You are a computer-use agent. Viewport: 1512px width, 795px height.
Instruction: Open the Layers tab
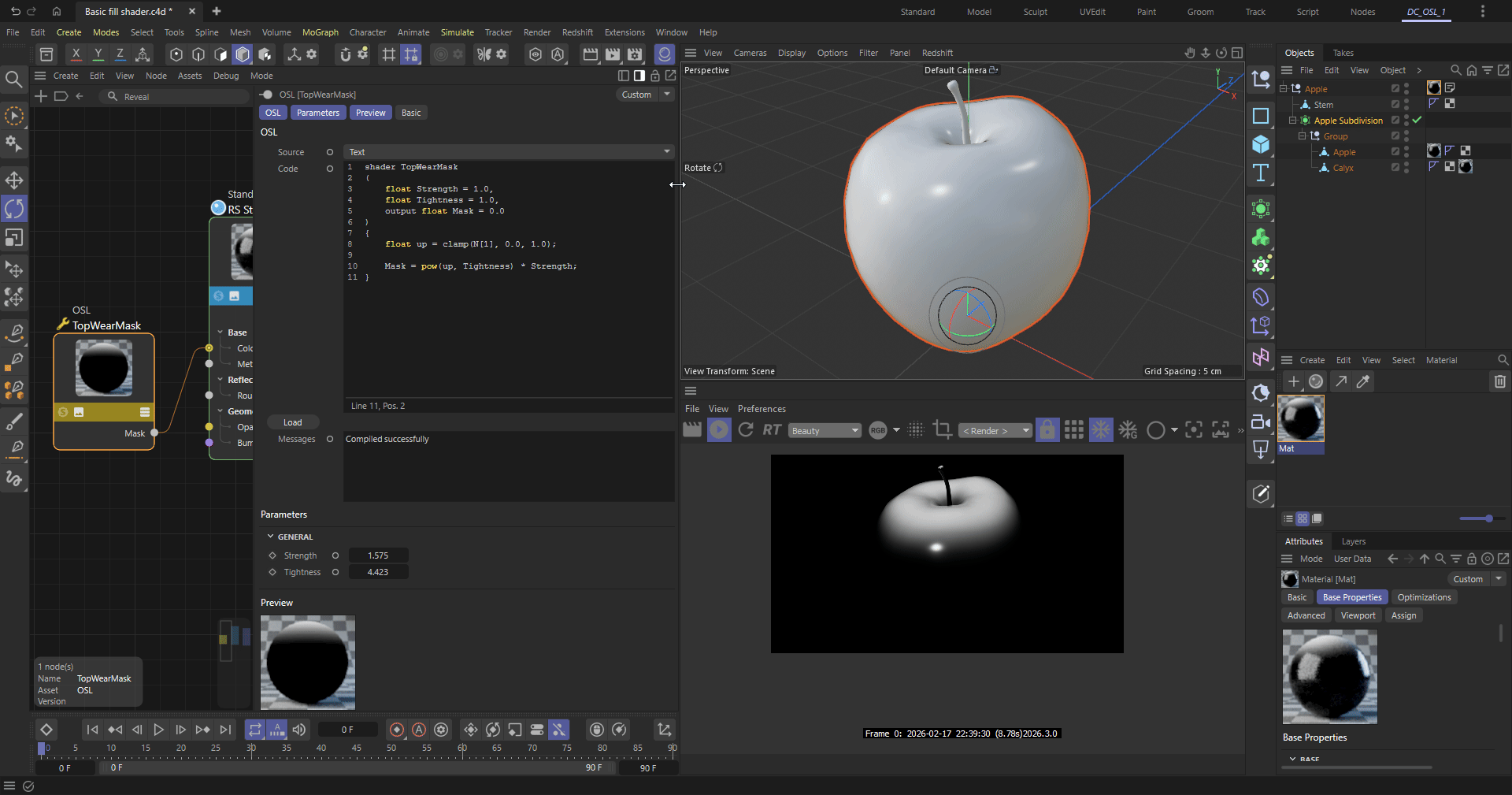click(1353, 541)
